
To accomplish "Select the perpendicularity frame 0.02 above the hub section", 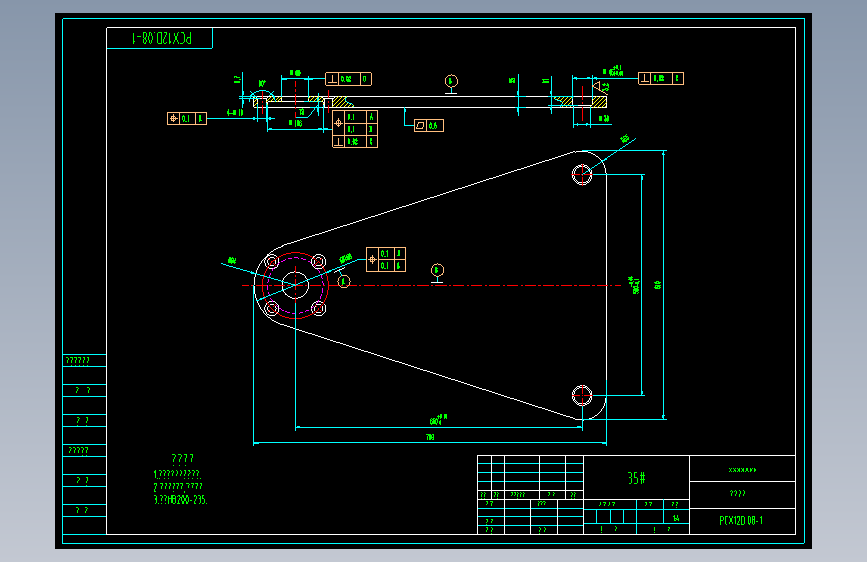I will tap(348, 79).
